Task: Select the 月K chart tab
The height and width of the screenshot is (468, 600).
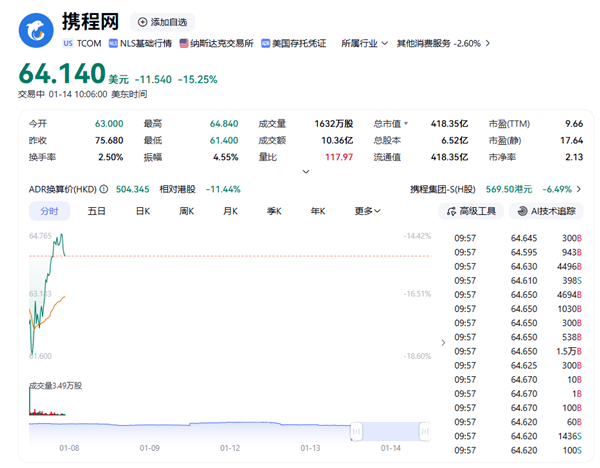Action: click(230, 211)
